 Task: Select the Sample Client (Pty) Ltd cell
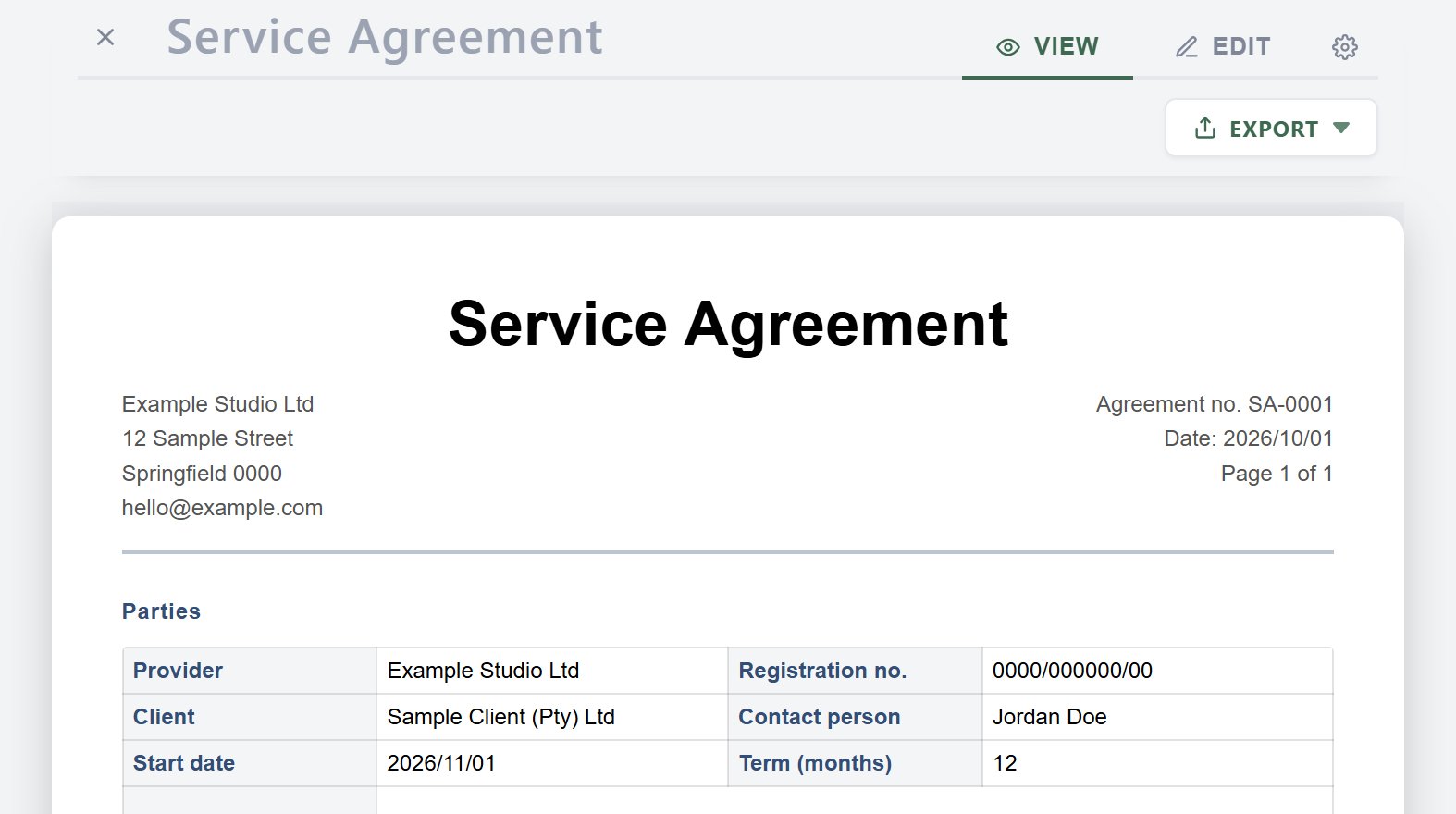point(552,717)
